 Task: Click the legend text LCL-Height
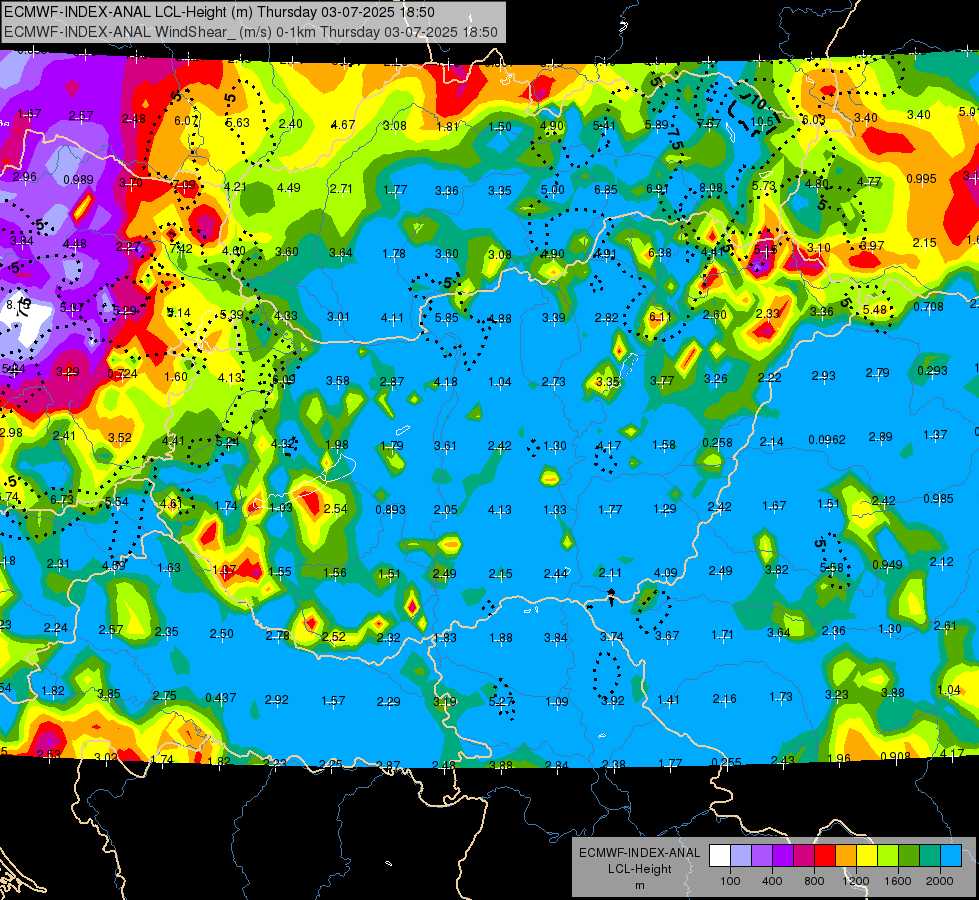click(x=639, y=869)
